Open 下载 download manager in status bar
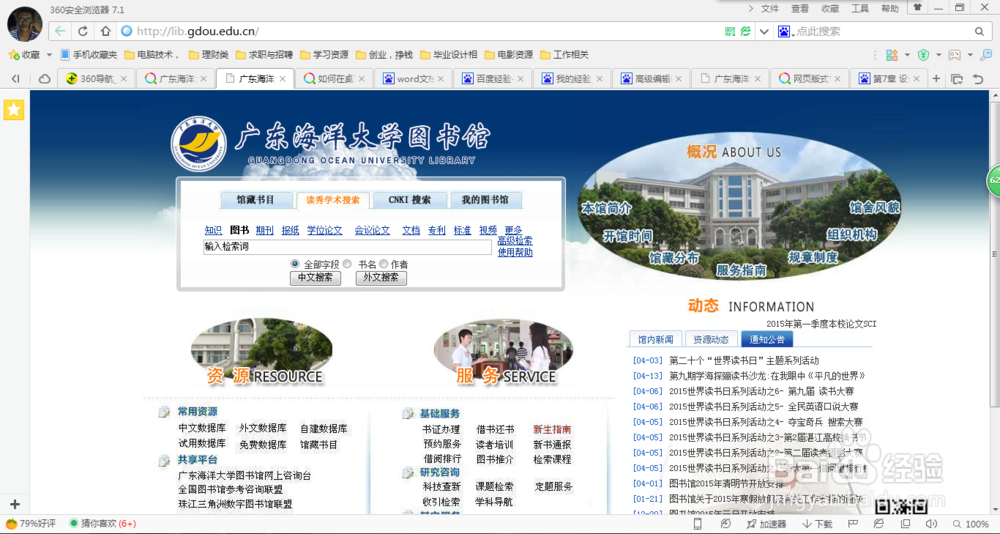Viewport: 1000px width, 534px height. coord(817,524)
